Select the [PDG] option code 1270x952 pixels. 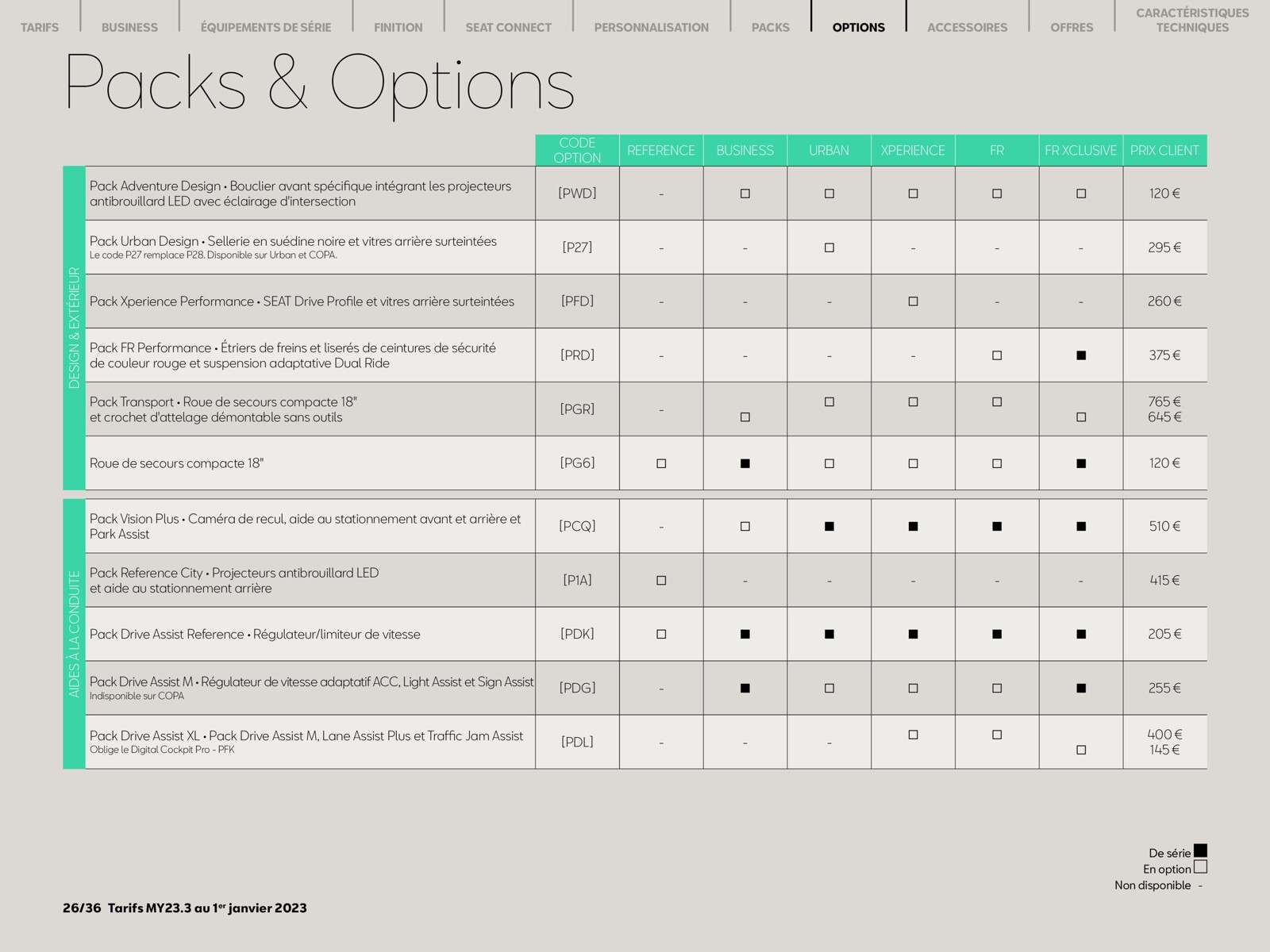click(x=577, y=688)
